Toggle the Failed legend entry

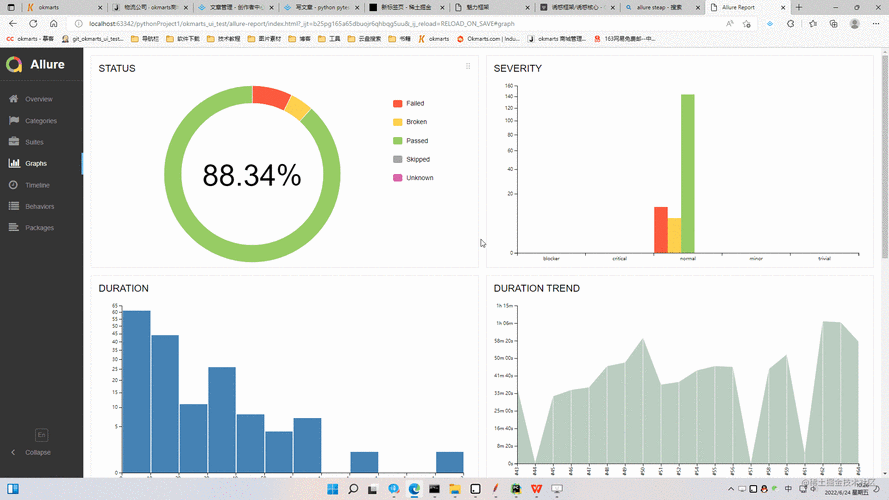click(414, 104)
